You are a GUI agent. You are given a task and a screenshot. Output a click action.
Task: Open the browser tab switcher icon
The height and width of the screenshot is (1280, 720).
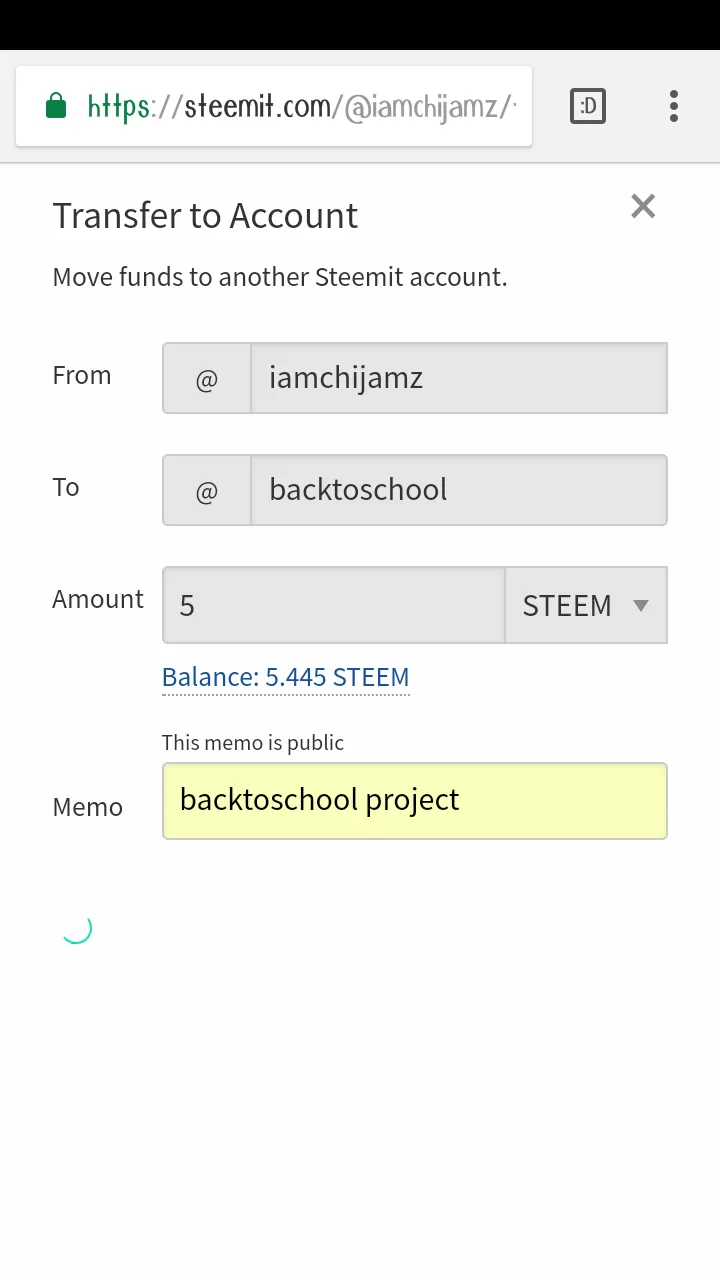click(588, 106)
